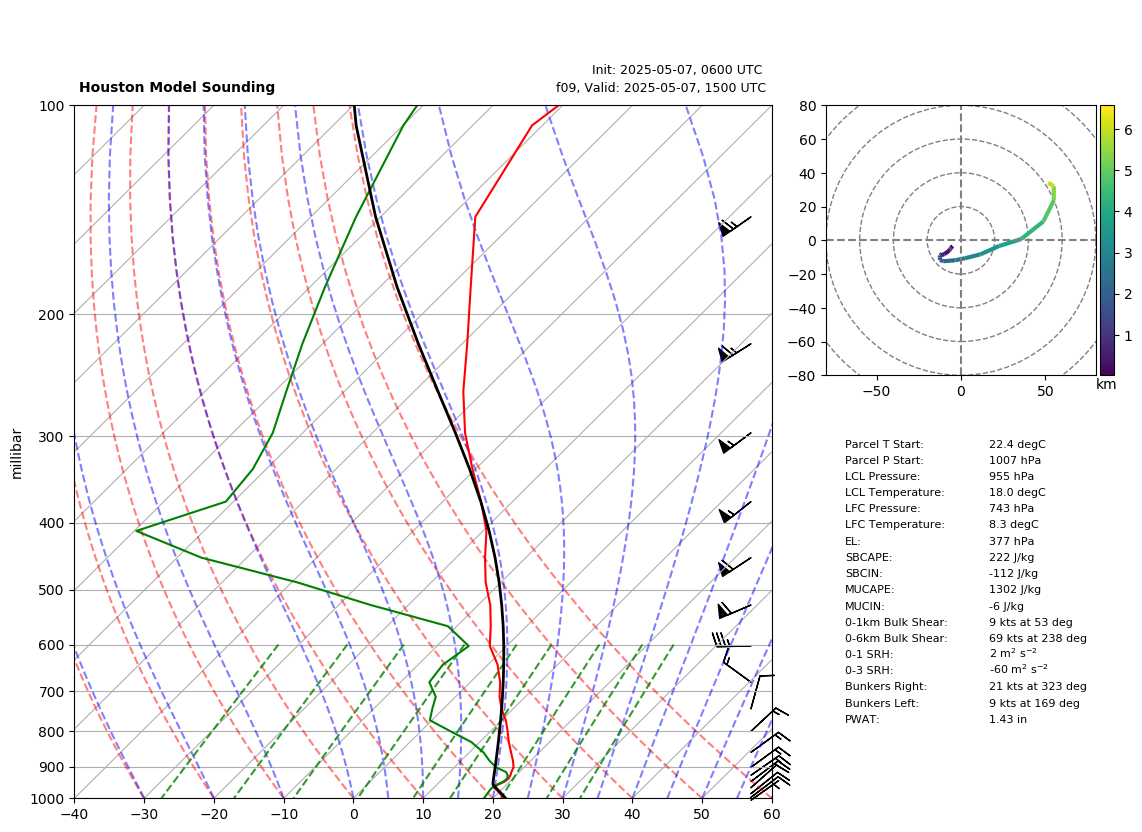Click the "km" label under the colorbar
Image resolution: width=1142 pixels, height=832 pixels.
coord(1106,384)
